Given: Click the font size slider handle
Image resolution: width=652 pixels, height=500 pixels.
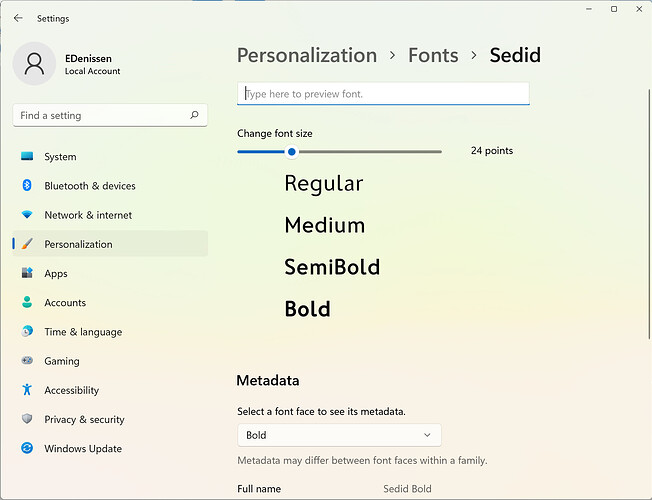Looking at the screenshot, I should coord(292,152).
